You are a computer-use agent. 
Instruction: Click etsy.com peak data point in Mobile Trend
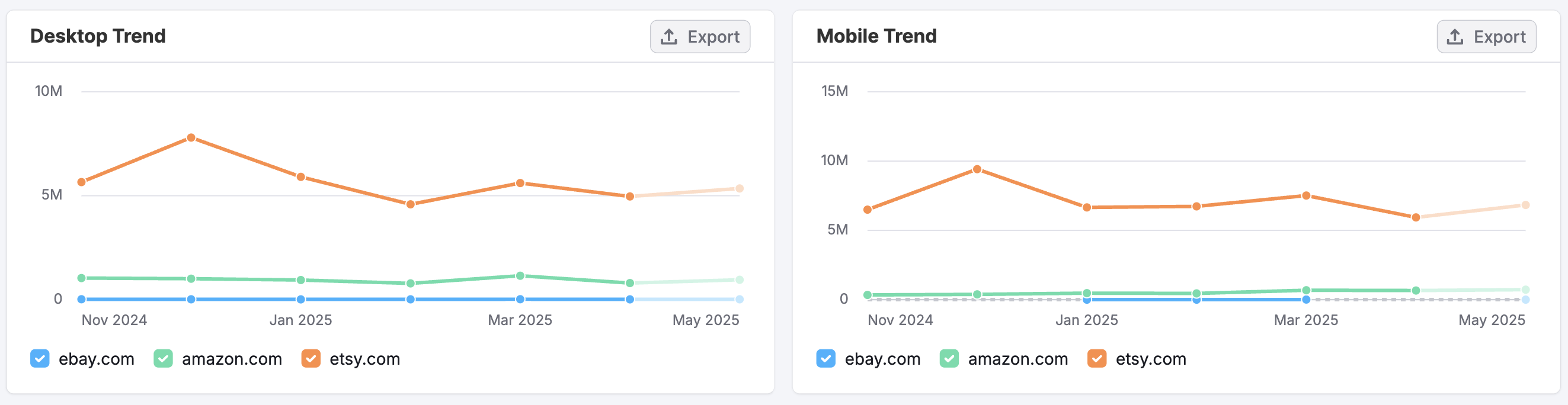point(977,169)
